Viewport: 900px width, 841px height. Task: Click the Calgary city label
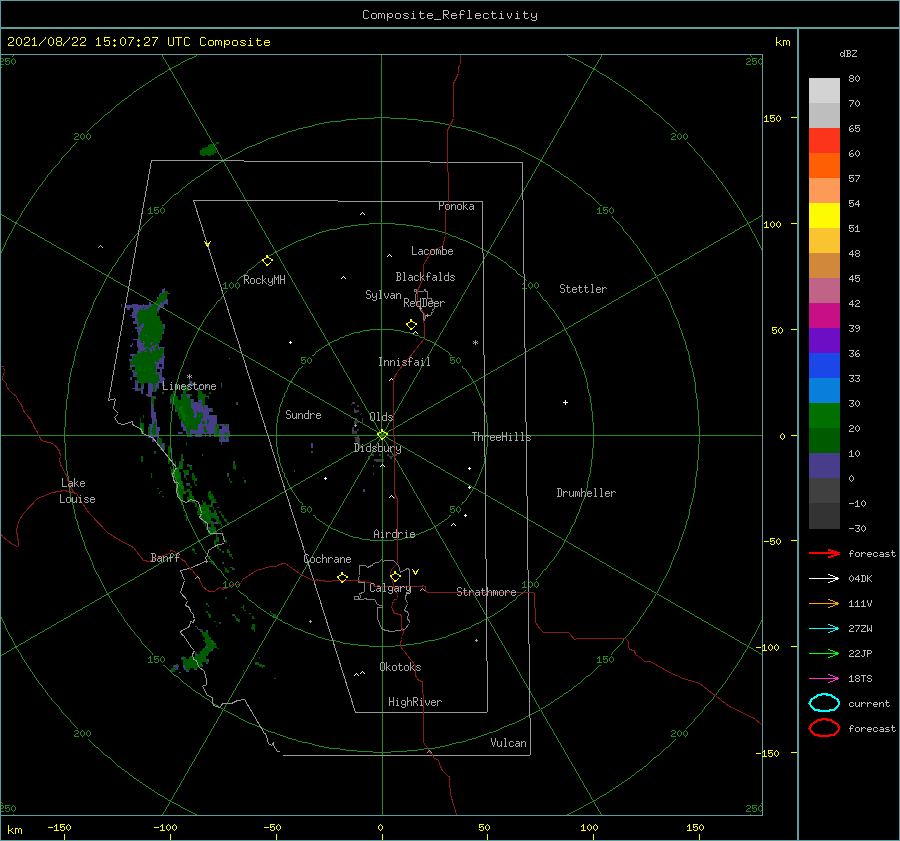[390, 588]
